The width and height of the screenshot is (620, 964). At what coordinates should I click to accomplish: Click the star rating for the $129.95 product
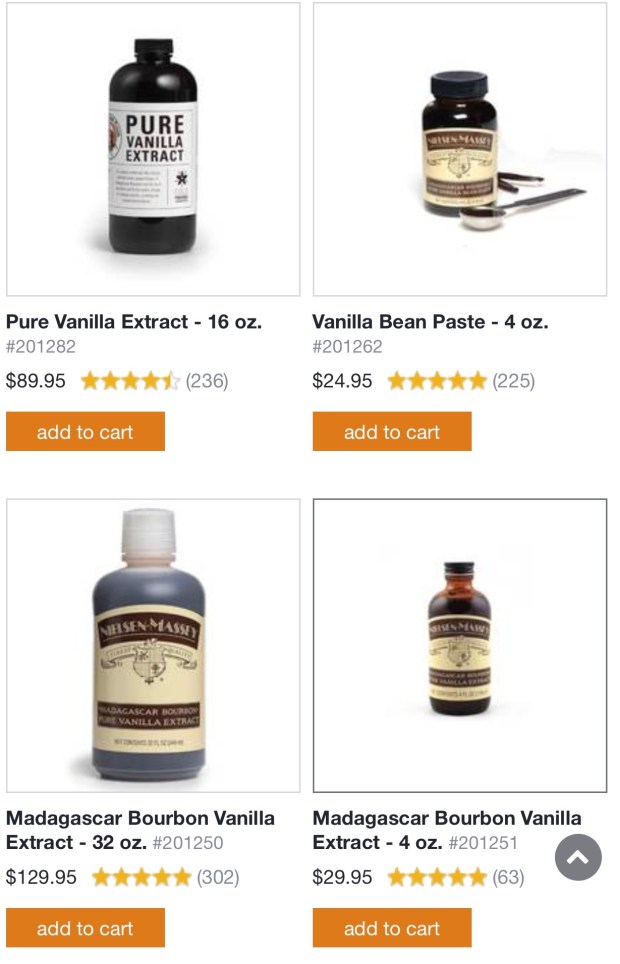click(x=141, y=877)
